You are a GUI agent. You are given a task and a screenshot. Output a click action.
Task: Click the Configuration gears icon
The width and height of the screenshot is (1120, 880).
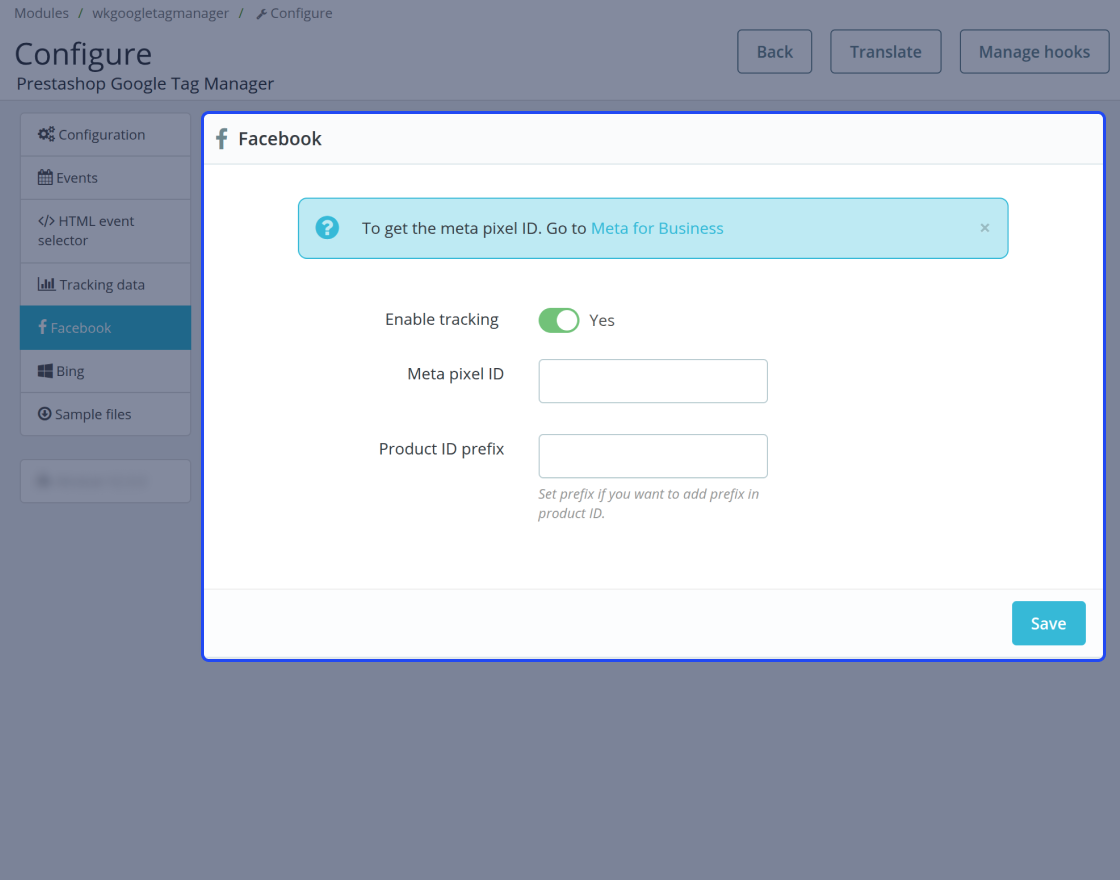pyautogui.click(x=46, y=134)
